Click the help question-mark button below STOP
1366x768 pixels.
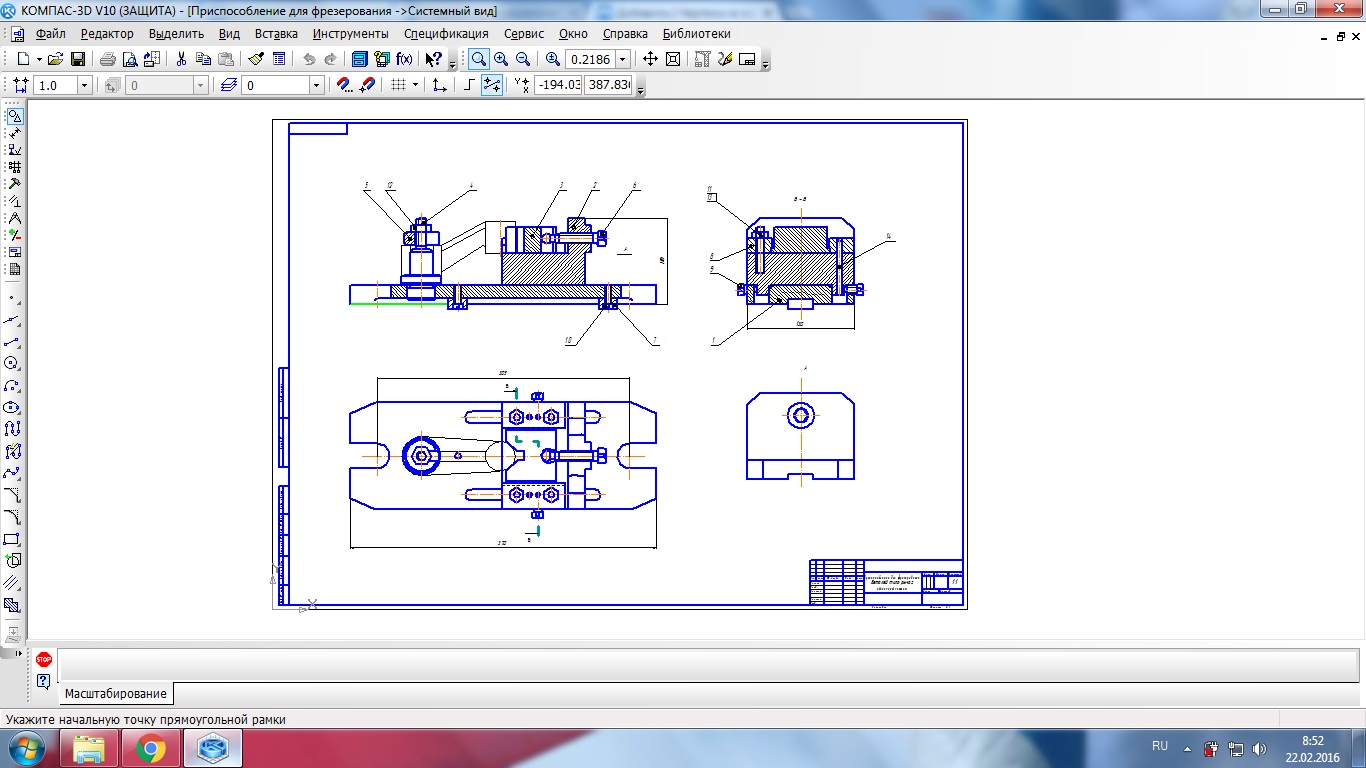43,681
